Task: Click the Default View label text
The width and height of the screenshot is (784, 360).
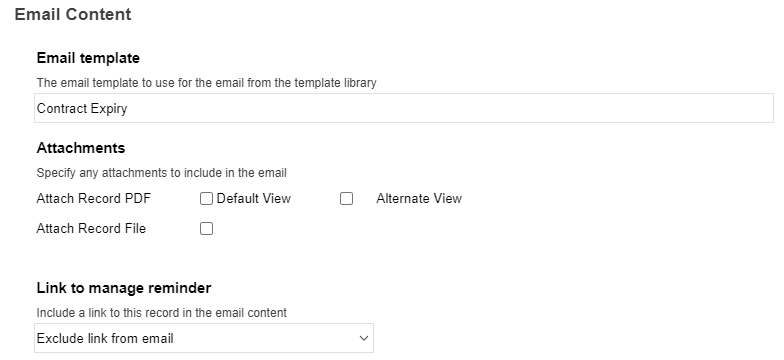Action: click(x=254, y=198)
